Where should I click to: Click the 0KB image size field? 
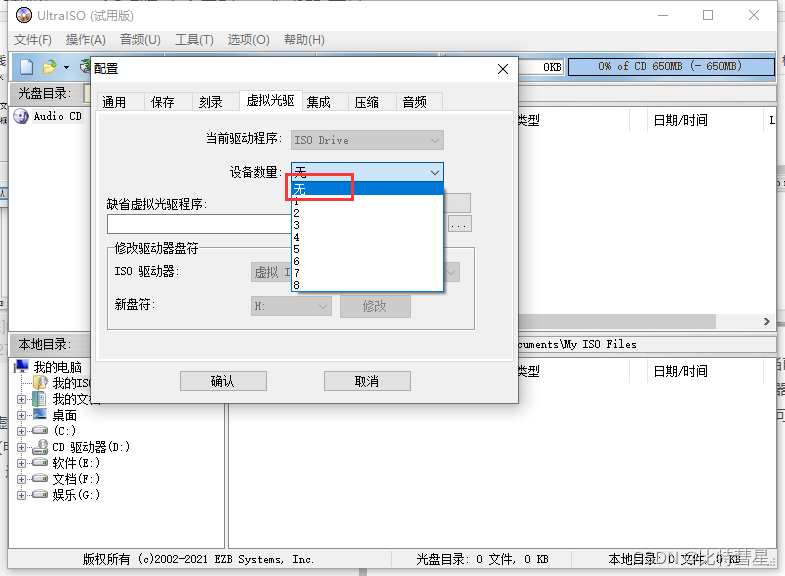click(x=541, y=67)
